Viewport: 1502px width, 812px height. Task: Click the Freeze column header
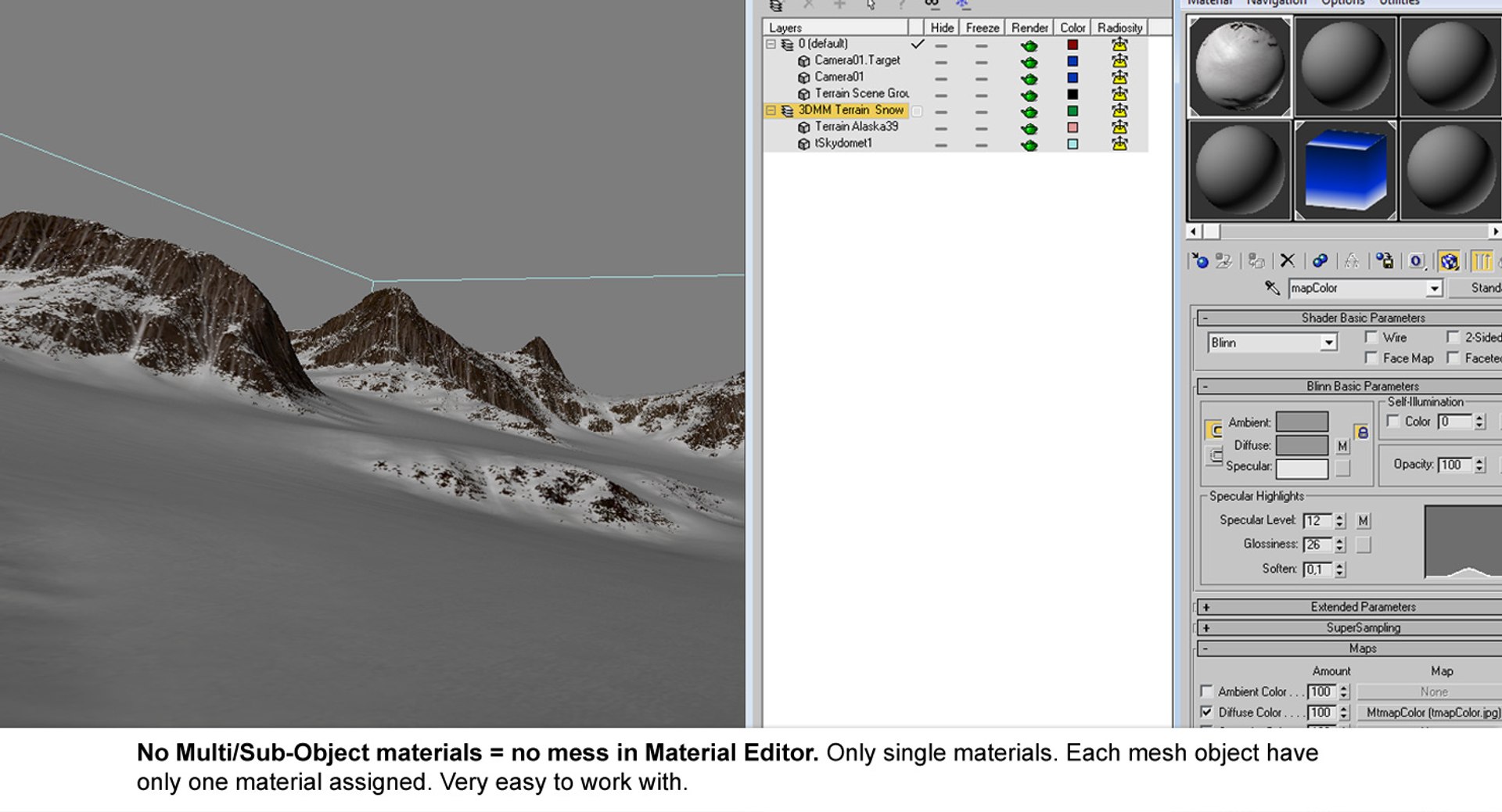tap(982, 27)
